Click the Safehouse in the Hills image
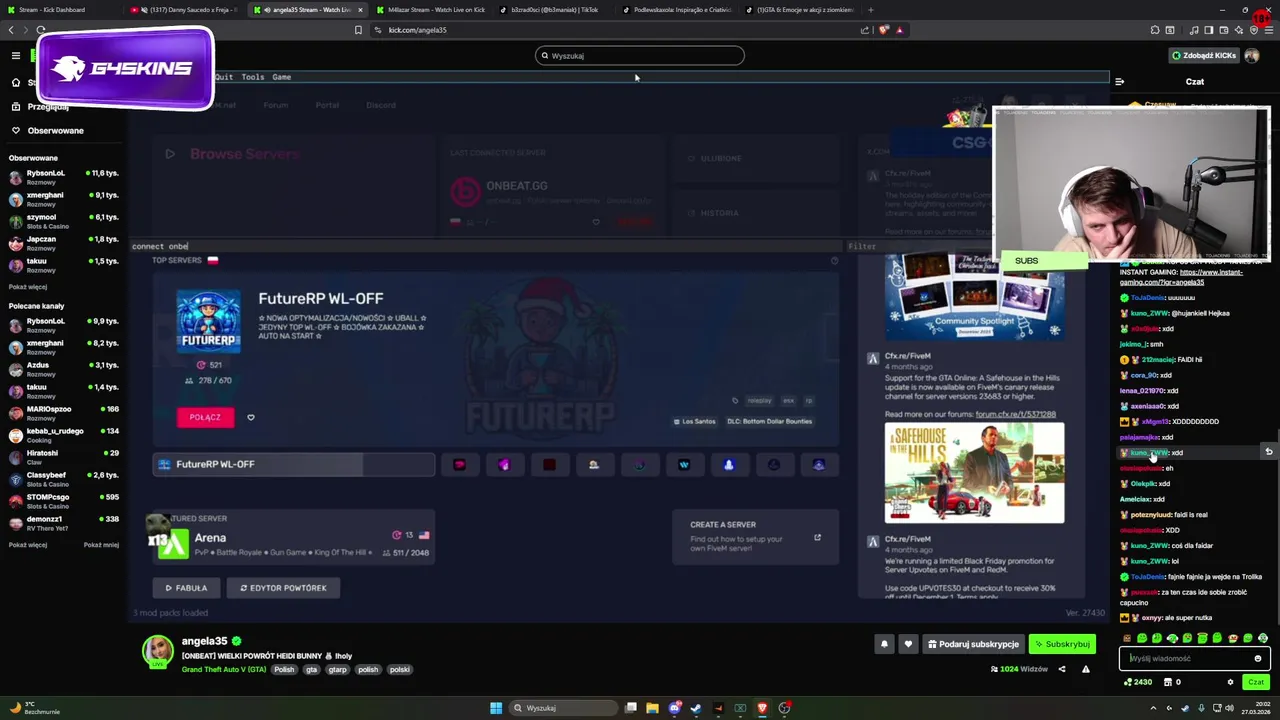1280x720 pixels. 974,473
